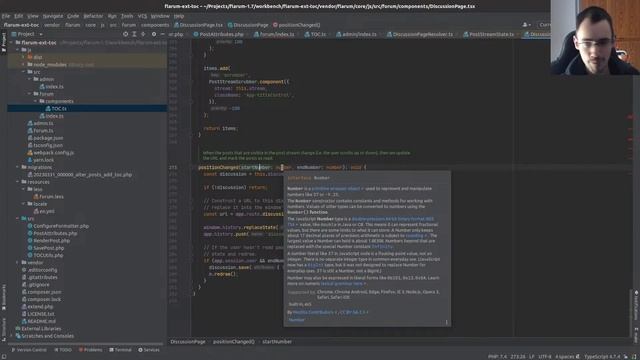Click the DiscussionPage breadcrumb below editor
640x360 pixels.
pos(188,342)
